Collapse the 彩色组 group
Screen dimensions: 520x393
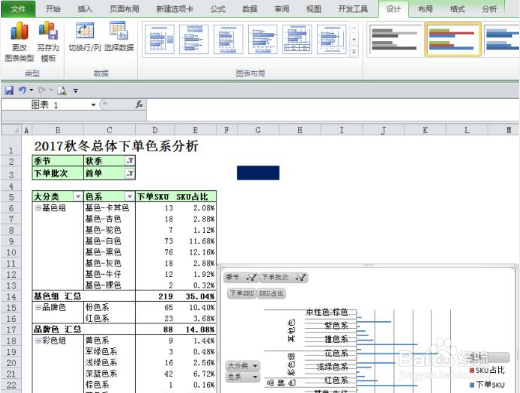point(38,340)
